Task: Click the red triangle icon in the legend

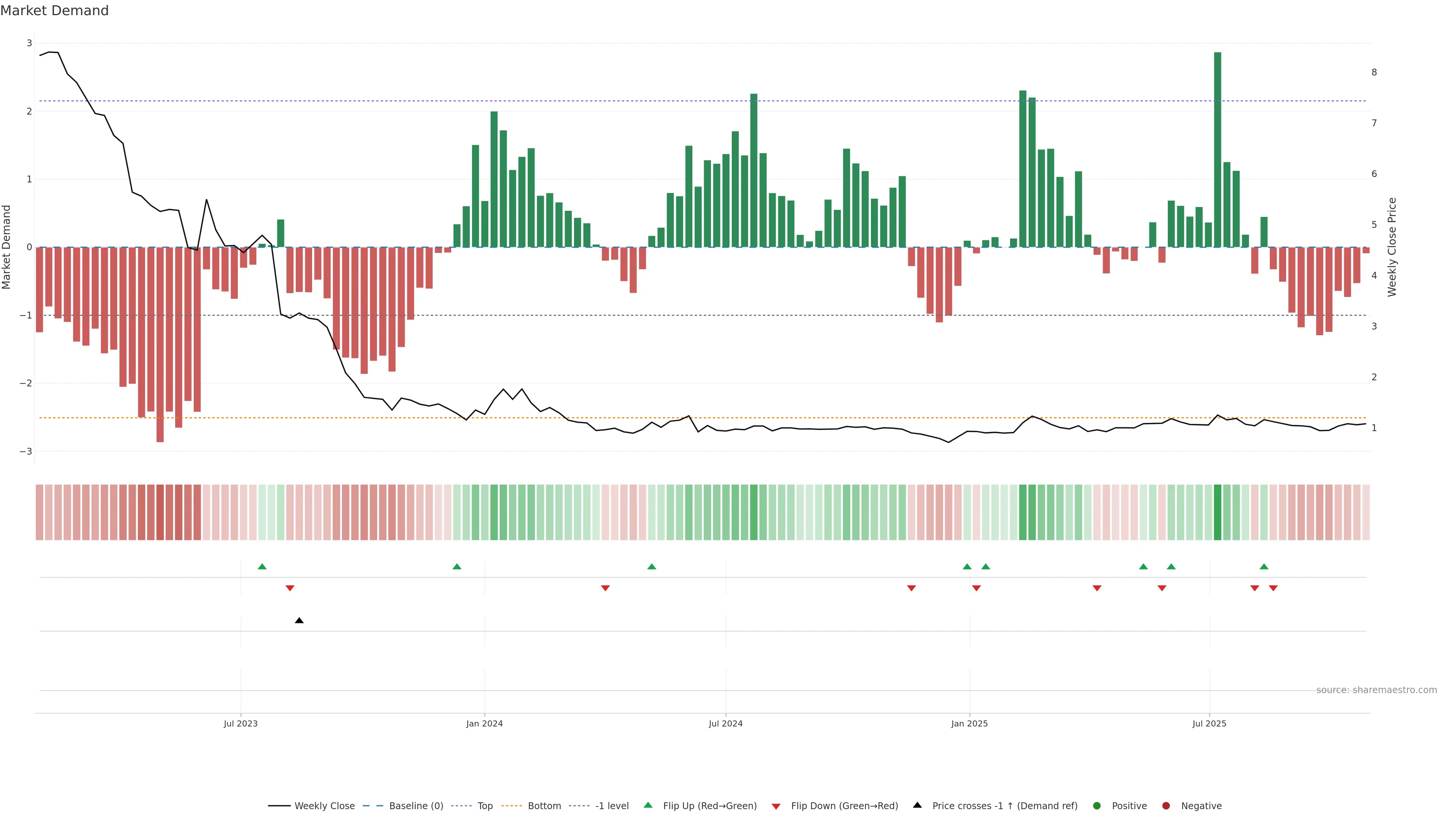Action: 776,806
